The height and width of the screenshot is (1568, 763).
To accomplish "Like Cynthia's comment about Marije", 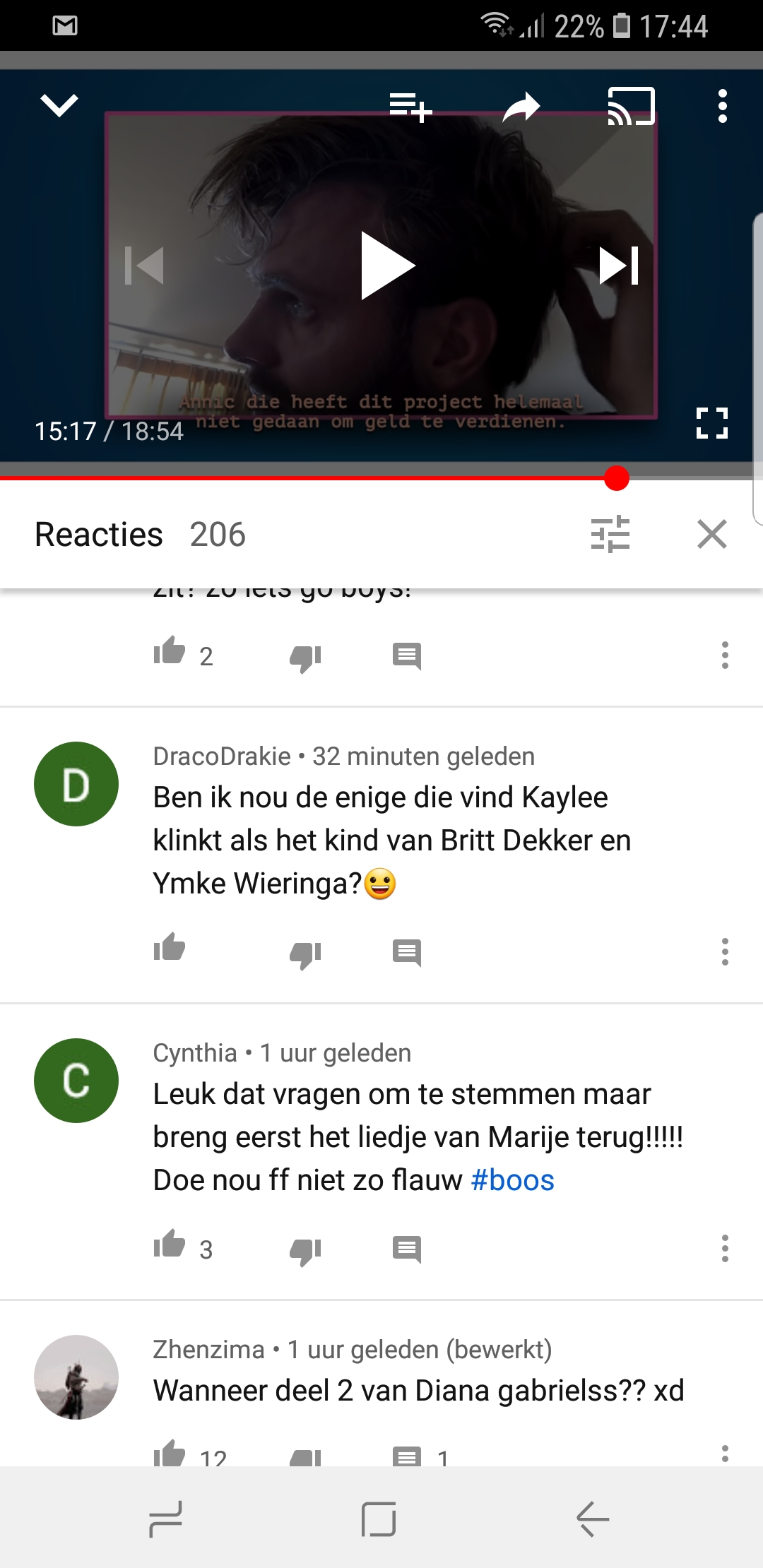I will point(170,1245).
